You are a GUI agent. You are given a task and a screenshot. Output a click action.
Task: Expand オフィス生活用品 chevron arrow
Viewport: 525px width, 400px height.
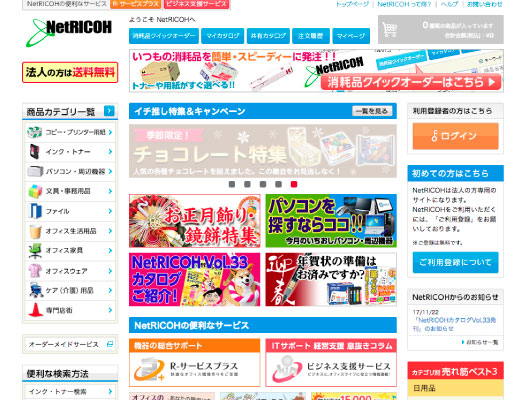pyautogui.click(x=110, y=231)
